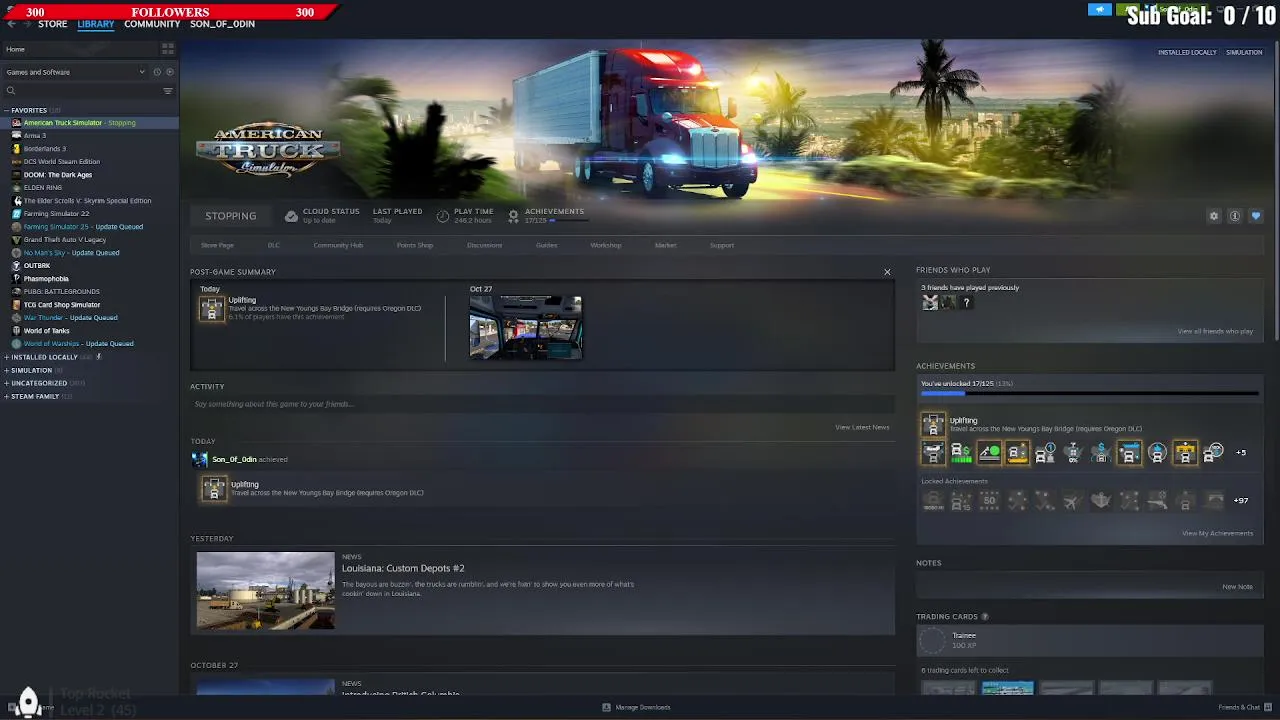Select Farming Simulator 25 Update Queued
1280x720 pixels.
coord(83,227)
